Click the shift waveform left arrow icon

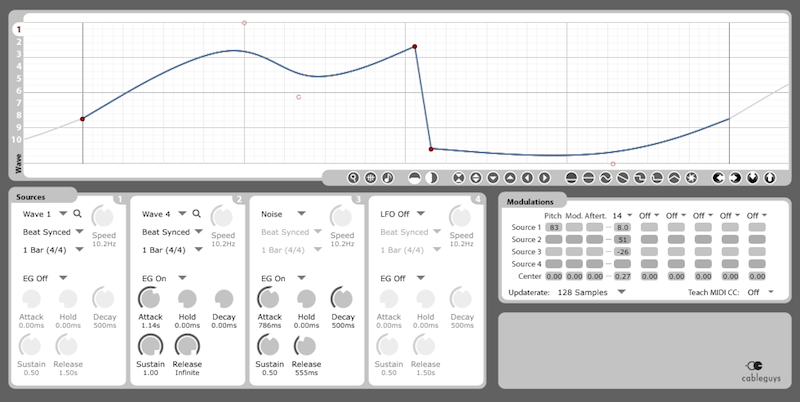click(x=527, y=178)
